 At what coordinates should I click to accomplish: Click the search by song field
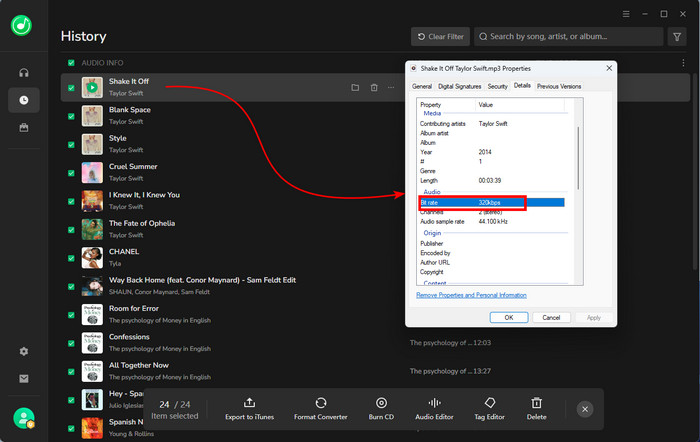(x=568, y=37)
